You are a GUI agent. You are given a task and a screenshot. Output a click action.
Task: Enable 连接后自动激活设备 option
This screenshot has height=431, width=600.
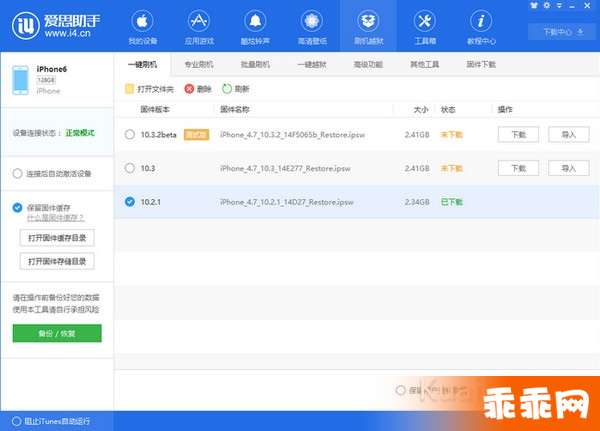[x=17, y=173]
